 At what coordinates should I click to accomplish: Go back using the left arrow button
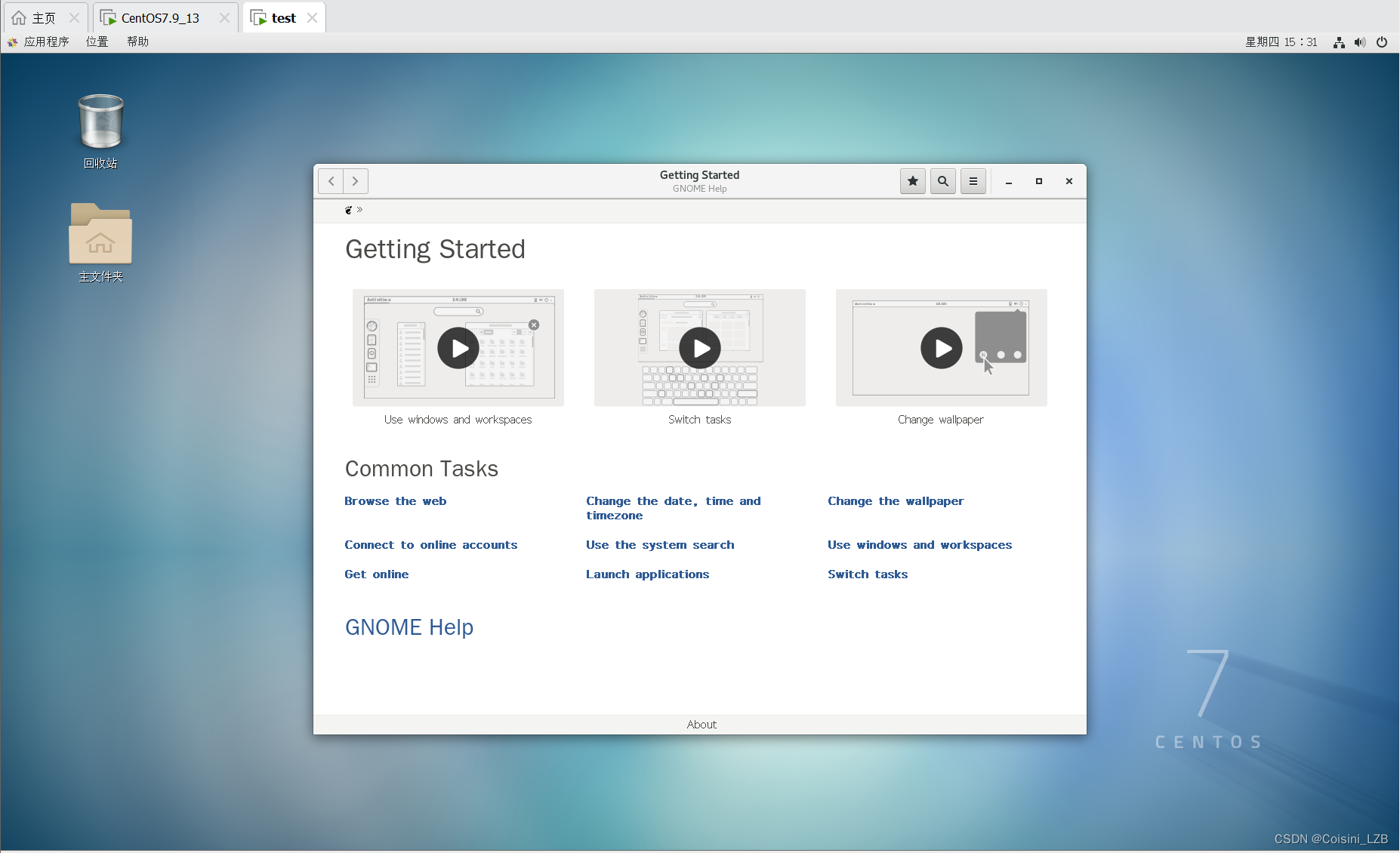(331, 181)
